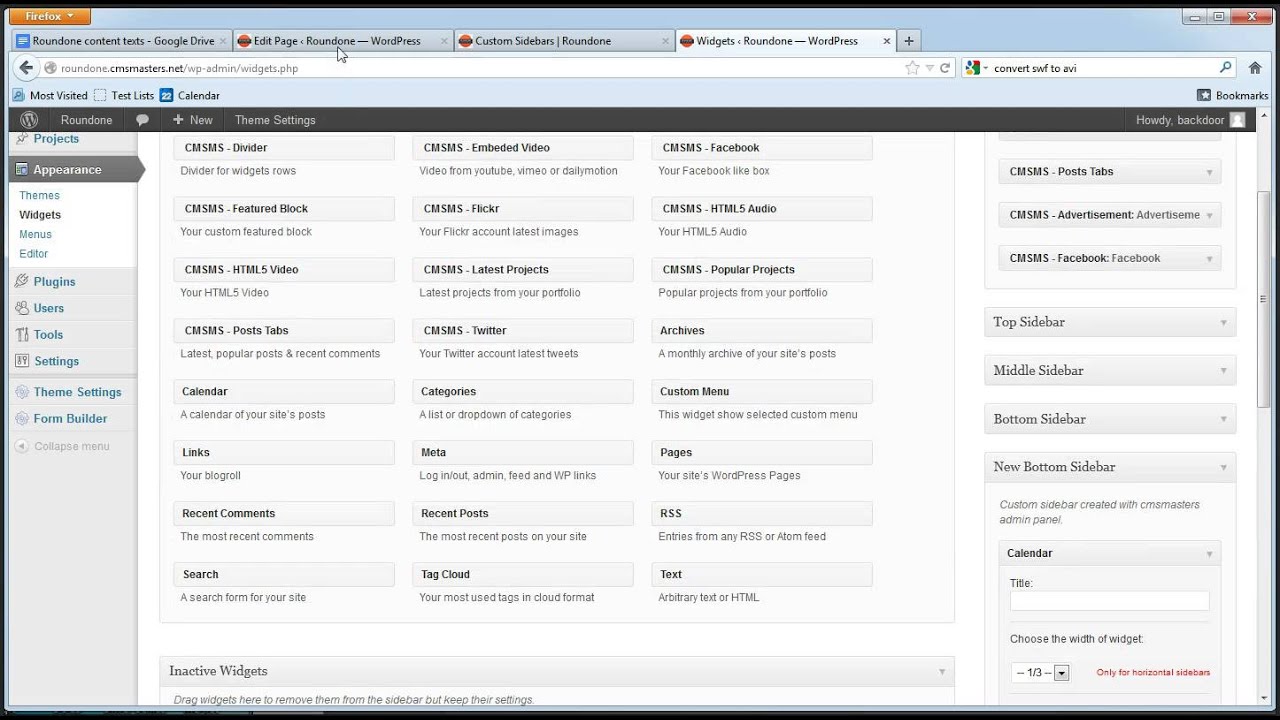
Task: Reload page with the refresh icon
Action: [944, 68]
